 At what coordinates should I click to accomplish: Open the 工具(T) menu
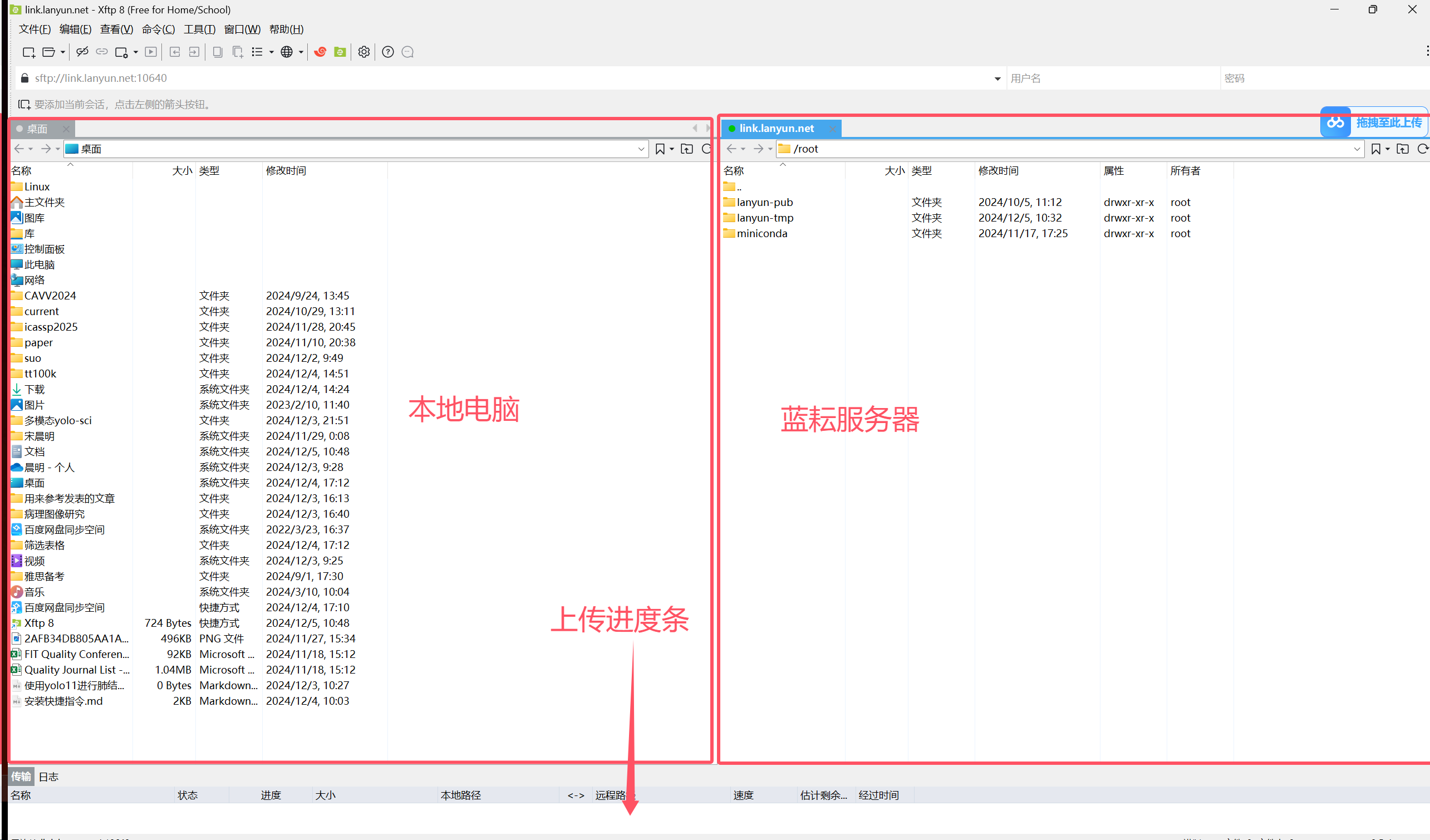coord(199,29)
